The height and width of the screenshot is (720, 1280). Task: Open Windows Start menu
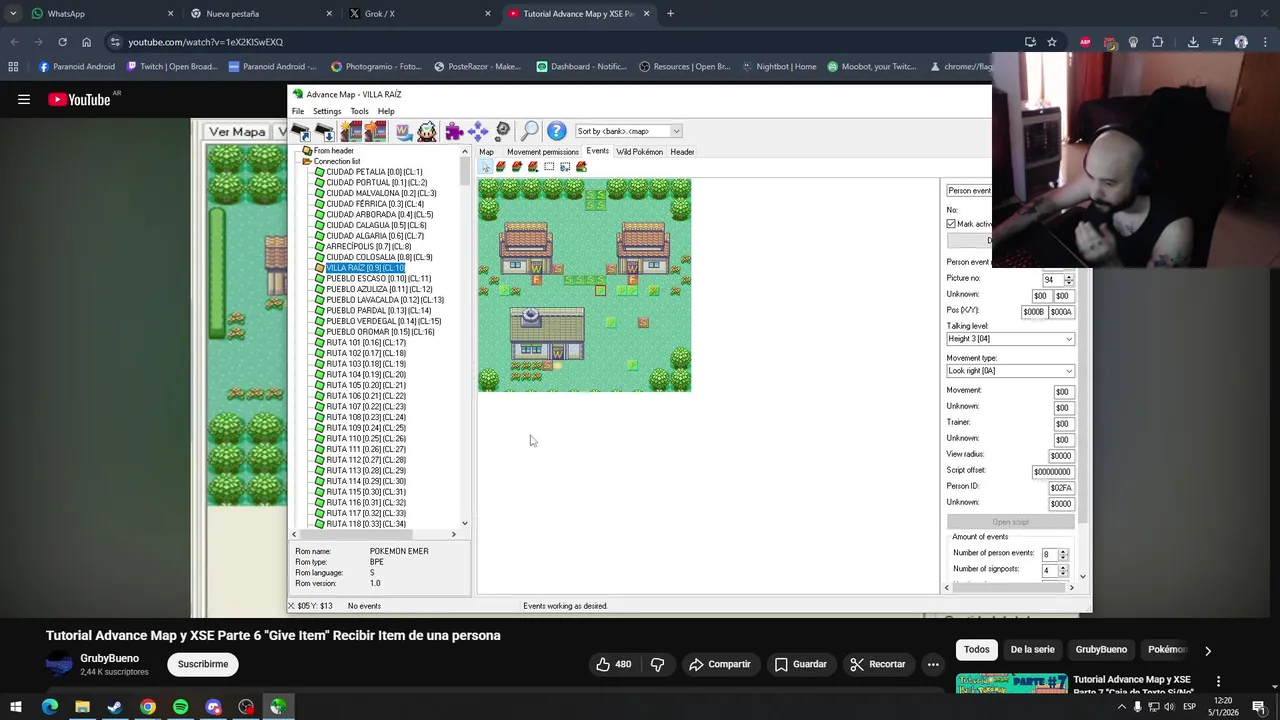16,707
